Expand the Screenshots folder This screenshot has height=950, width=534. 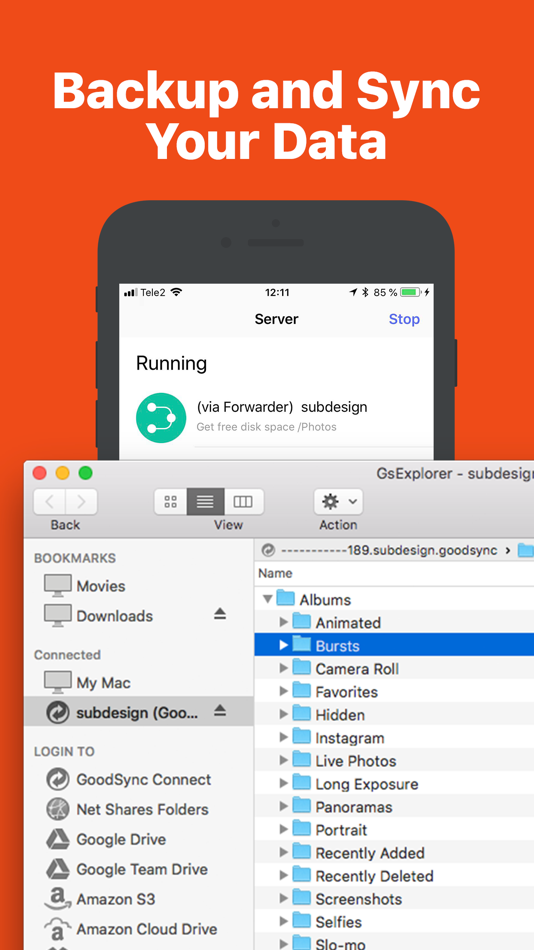pos(283,899)
